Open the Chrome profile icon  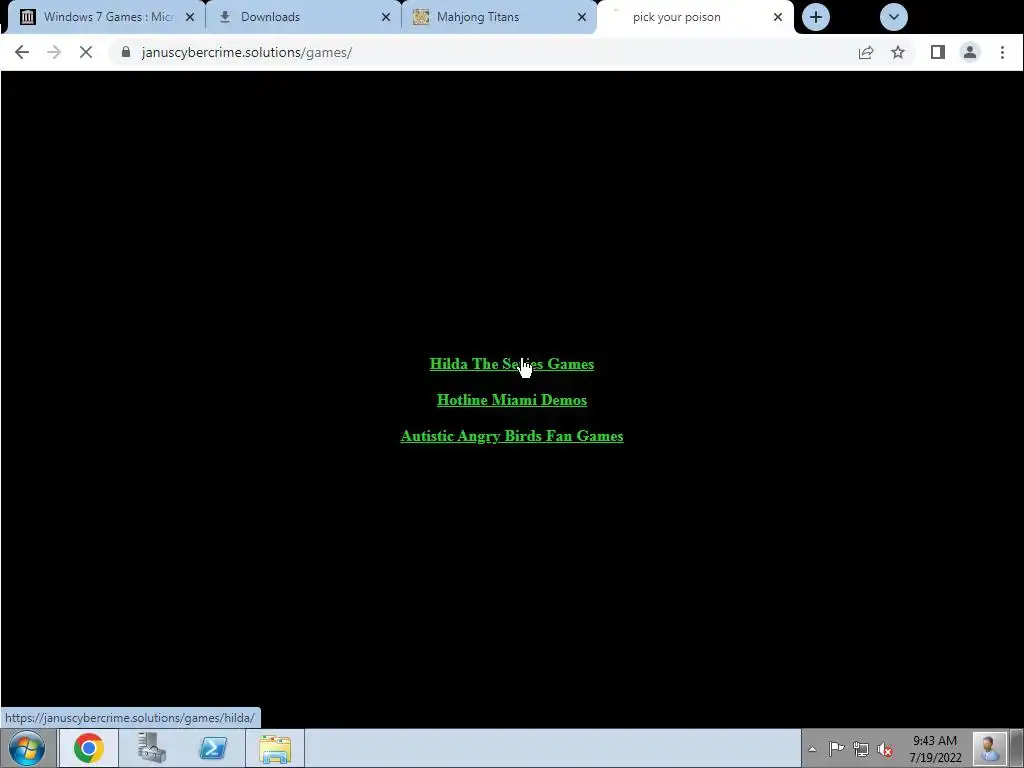[x=970, y=52]
